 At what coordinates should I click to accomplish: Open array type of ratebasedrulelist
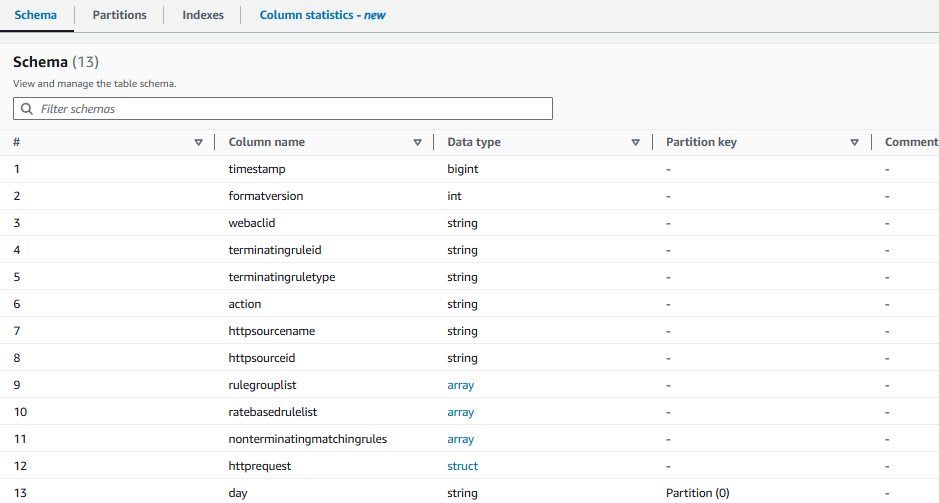[460, 412]
